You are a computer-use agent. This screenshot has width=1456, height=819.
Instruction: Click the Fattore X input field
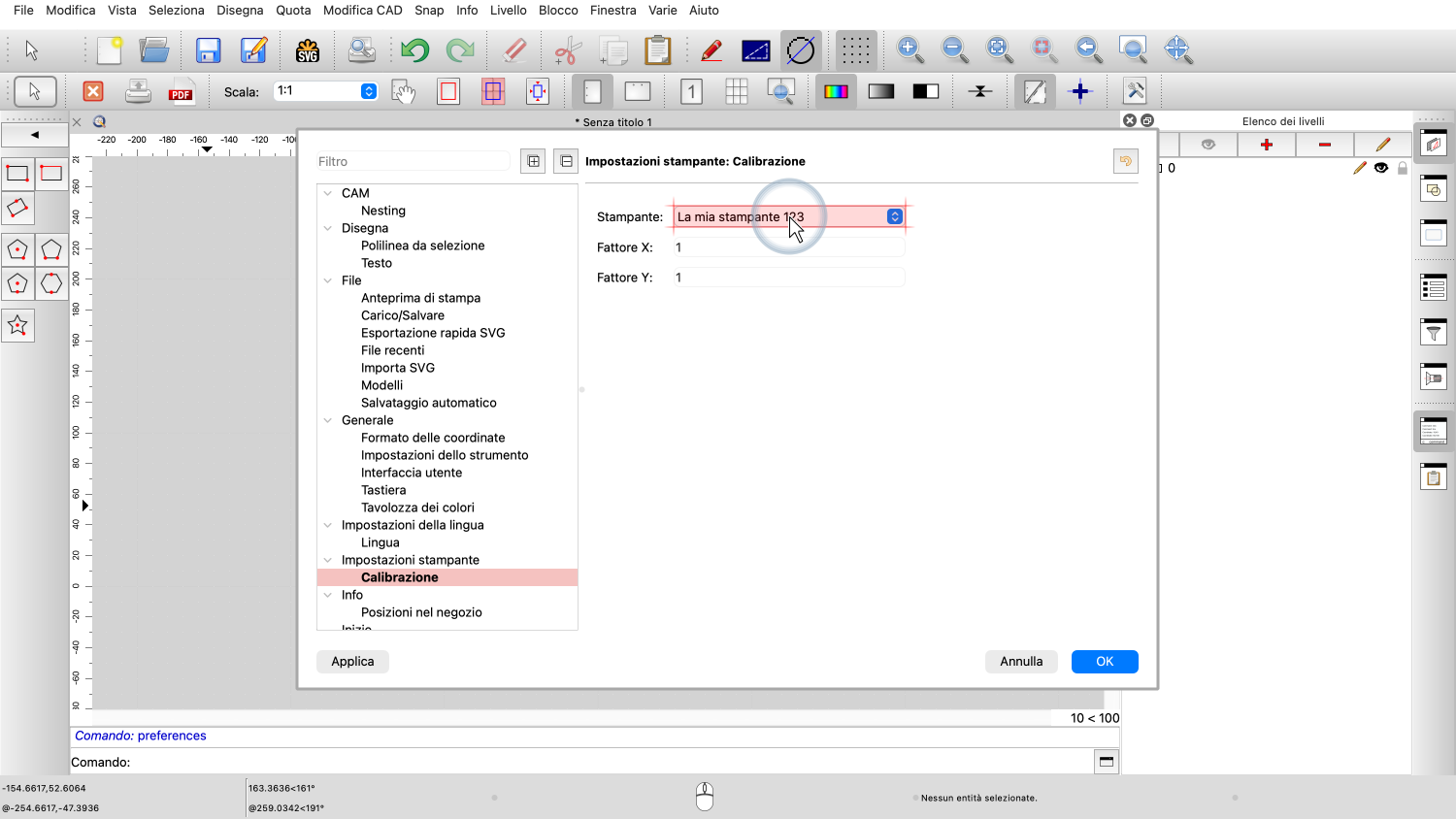pos(788,247)
